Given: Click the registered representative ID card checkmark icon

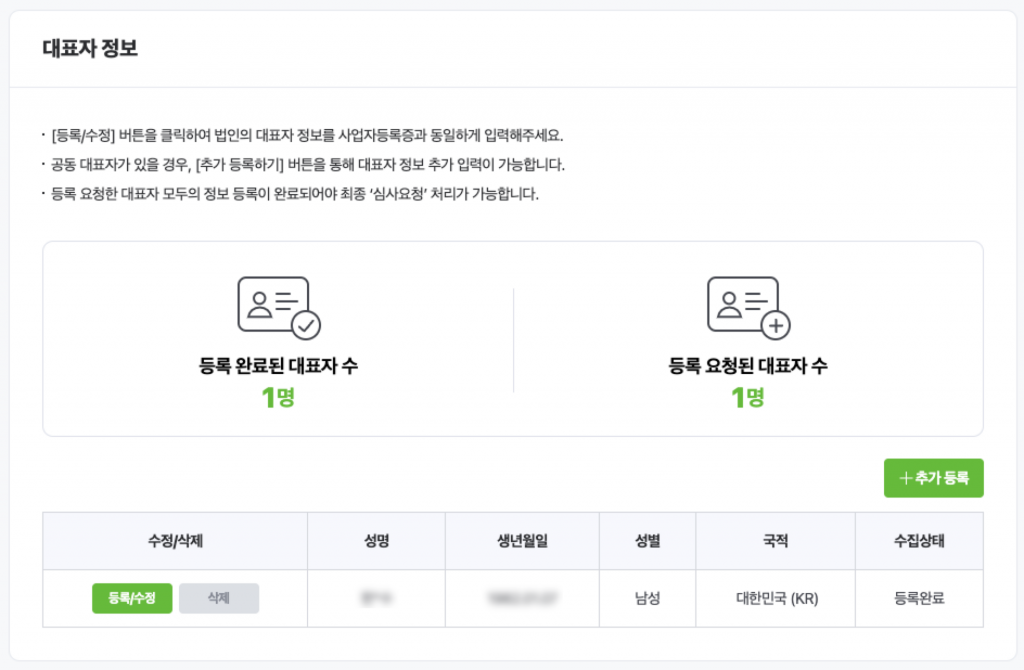Looking at the screenshot, I should point(279,308).
